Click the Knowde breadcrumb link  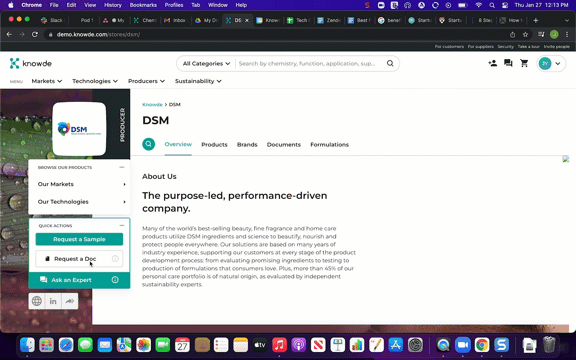[152, 105]
